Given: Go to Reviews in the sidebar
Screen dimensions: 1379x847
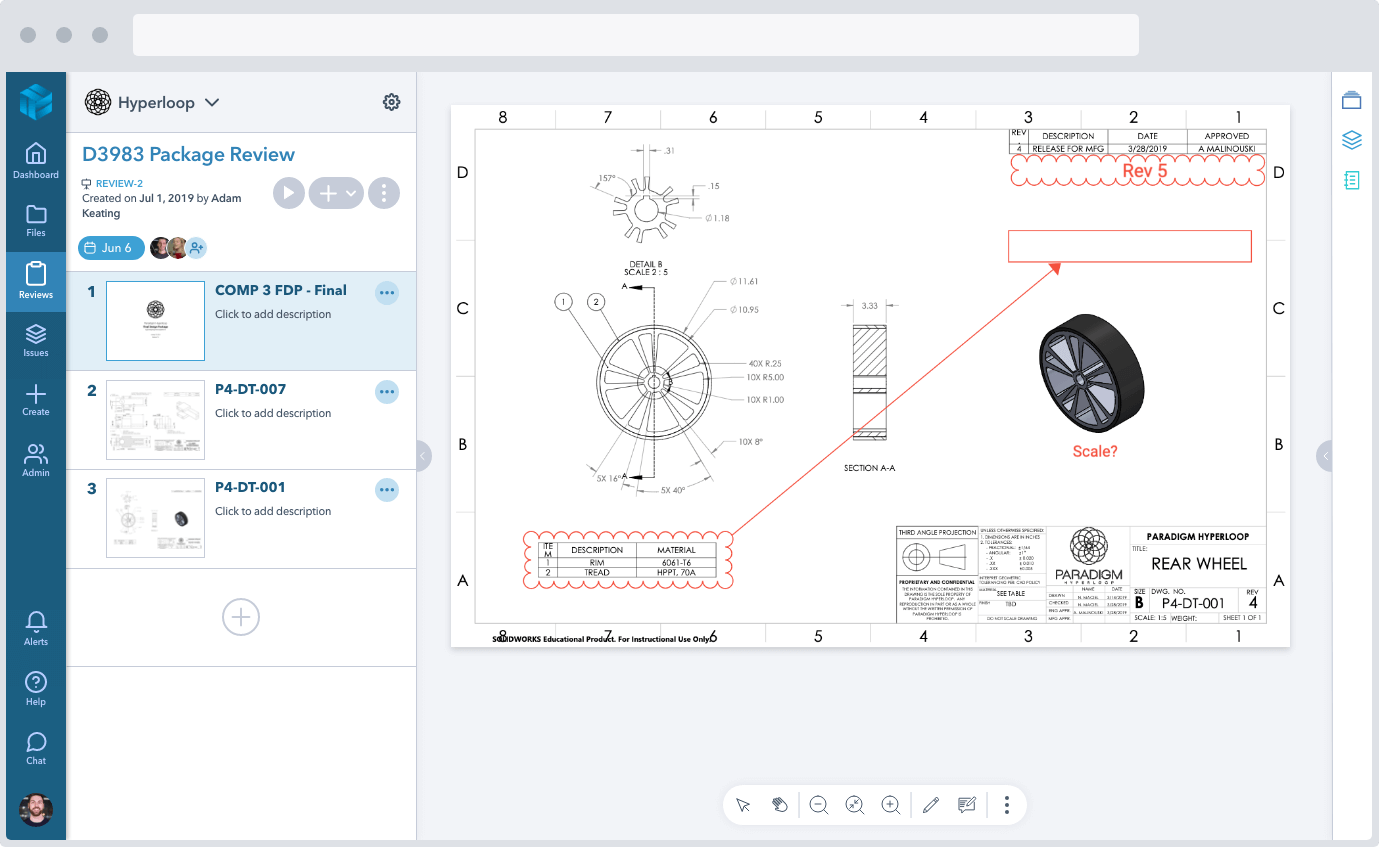Looking at the screenshot, I should point(36,281).
